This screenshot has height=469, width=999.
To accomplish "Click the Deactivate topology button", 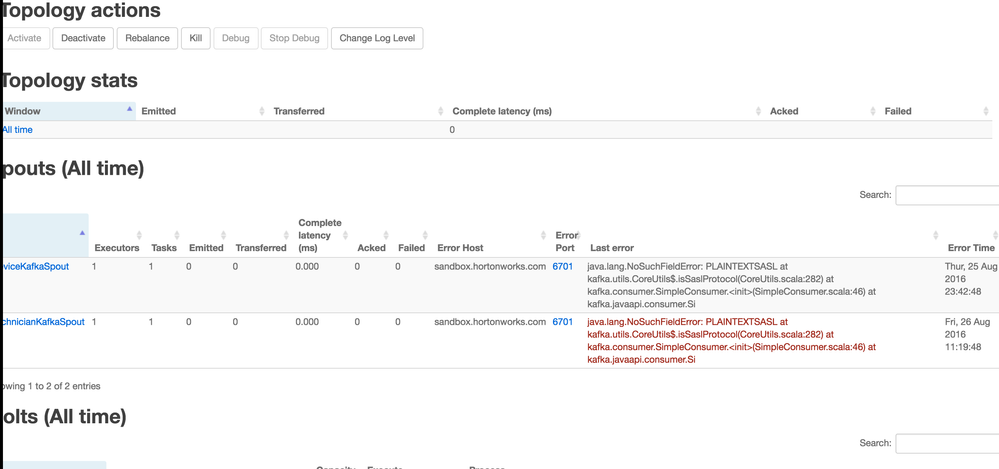I will point(83,38).
